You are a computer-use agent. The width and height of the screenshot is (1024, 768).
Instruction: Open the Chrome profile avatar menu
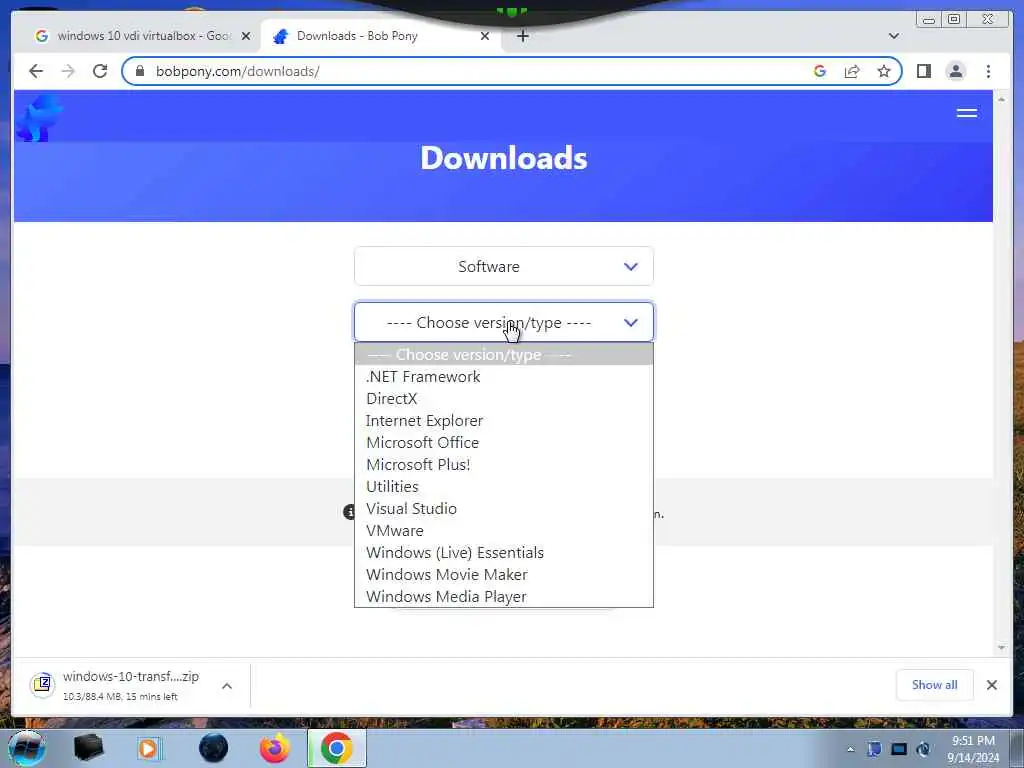955,71
